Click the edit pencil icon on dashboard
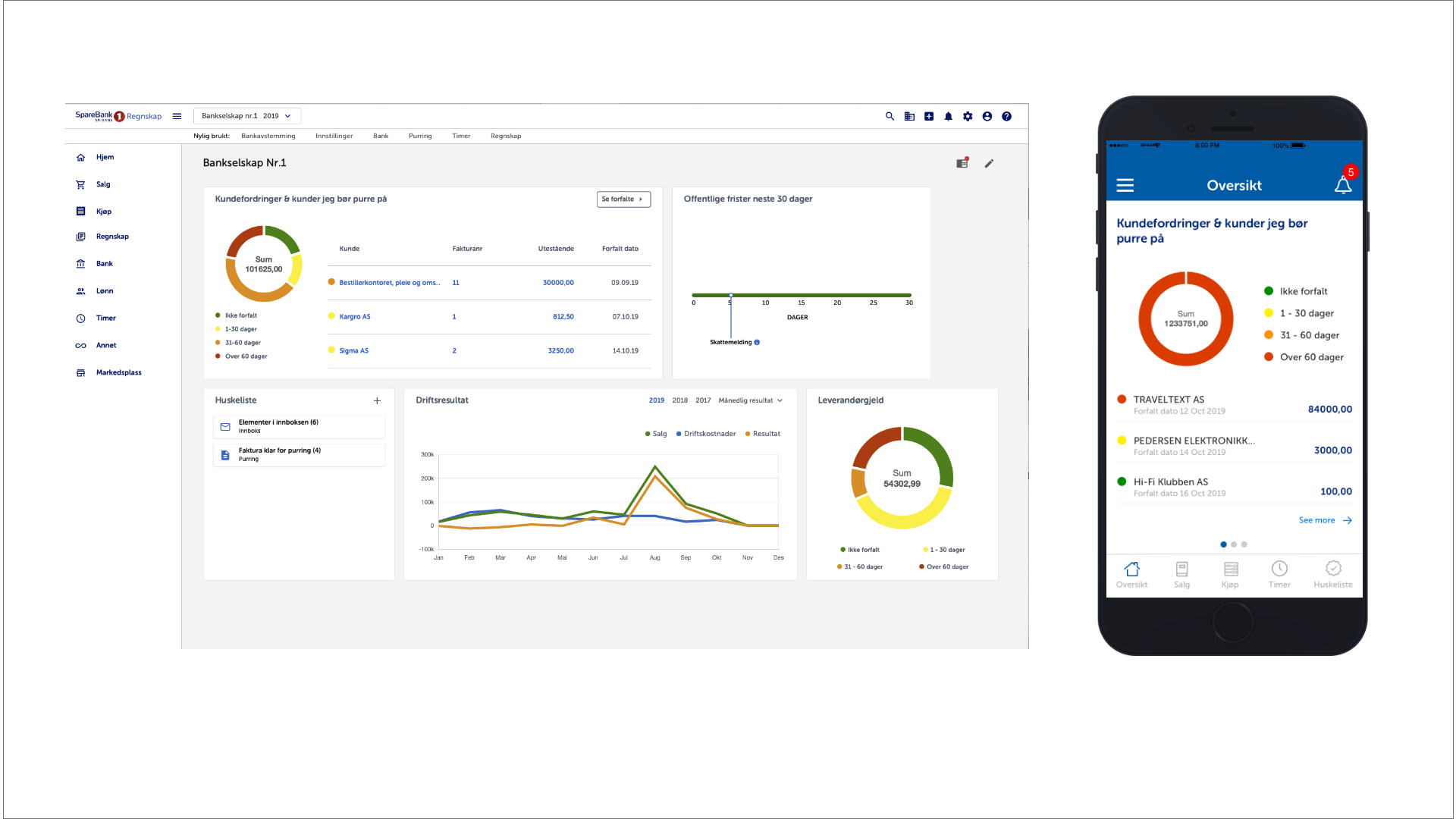 coord(989,163)
